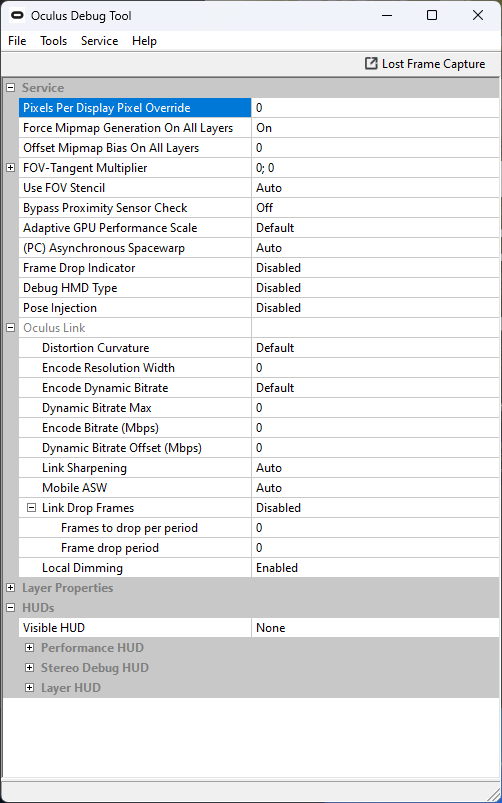Screen dimensions: 502x803
Task: Select the Use FOV Stencil label
Action: 64,188
